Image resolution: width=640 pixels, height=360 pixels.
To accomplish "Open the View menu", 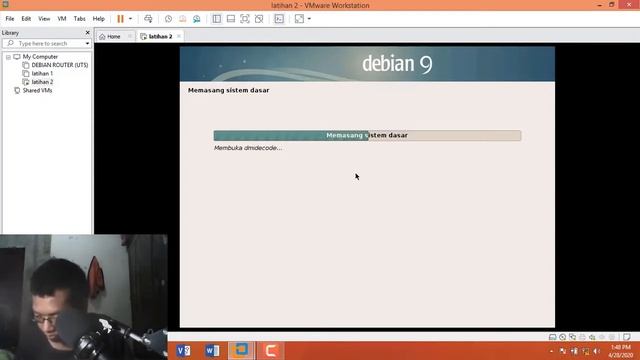I will (44, 19).
